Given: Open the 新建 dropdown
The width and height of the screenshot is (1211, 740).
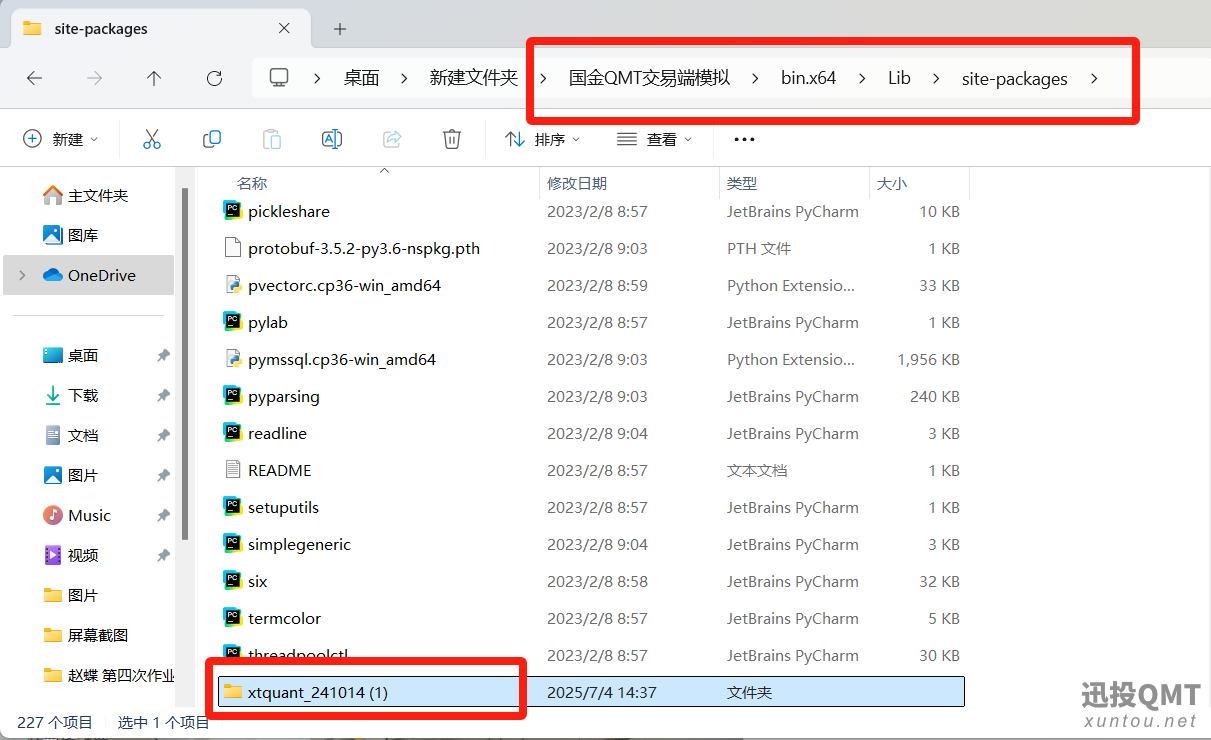Looking at the screenshot, I should 61,139.
